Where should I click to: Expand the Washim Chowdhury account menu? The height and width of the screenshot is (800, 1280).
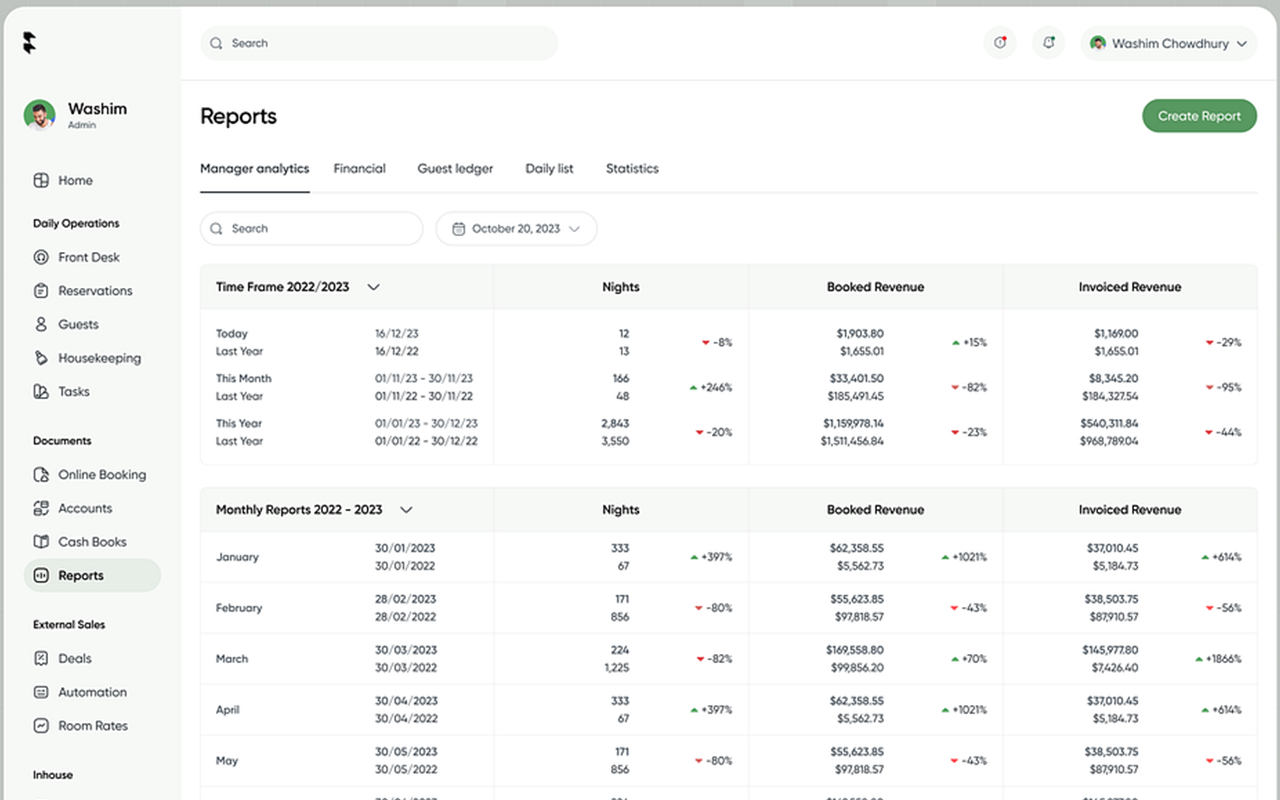[1168, 43]
